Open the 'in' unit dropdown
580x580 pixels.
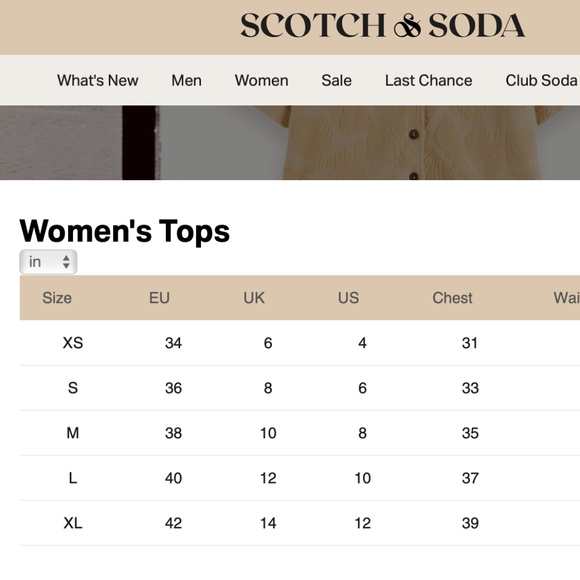tap(48, 262)
